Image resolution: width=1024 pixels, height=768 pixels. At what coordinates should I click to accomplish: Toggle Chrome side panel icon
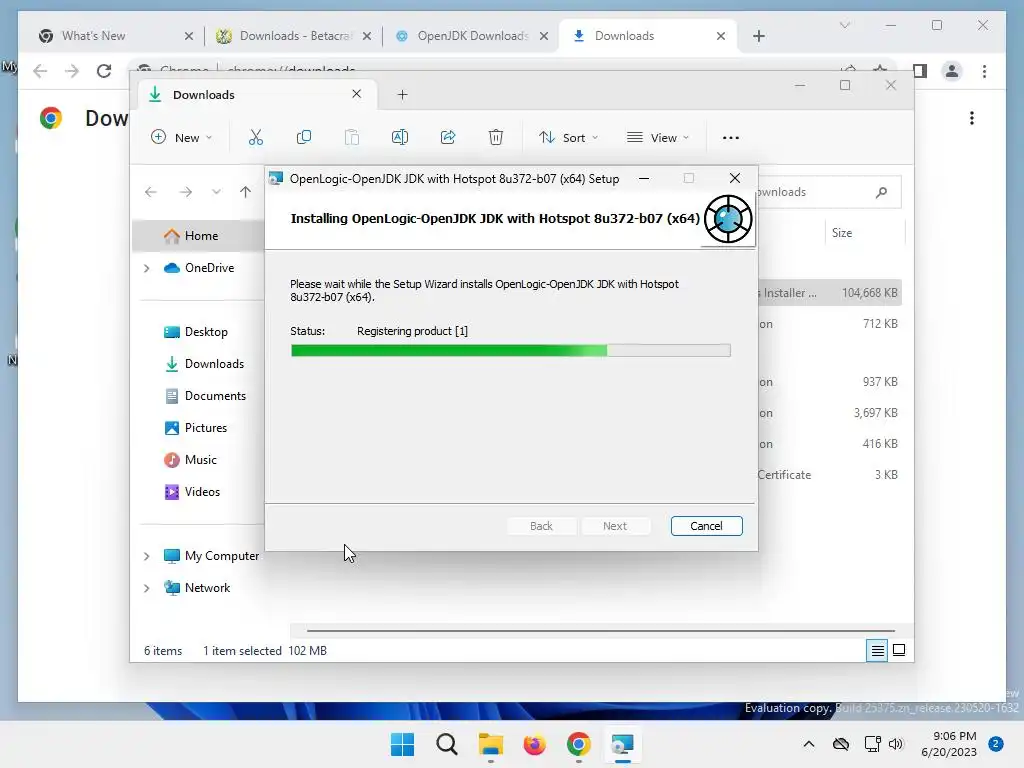pos(920,71)
